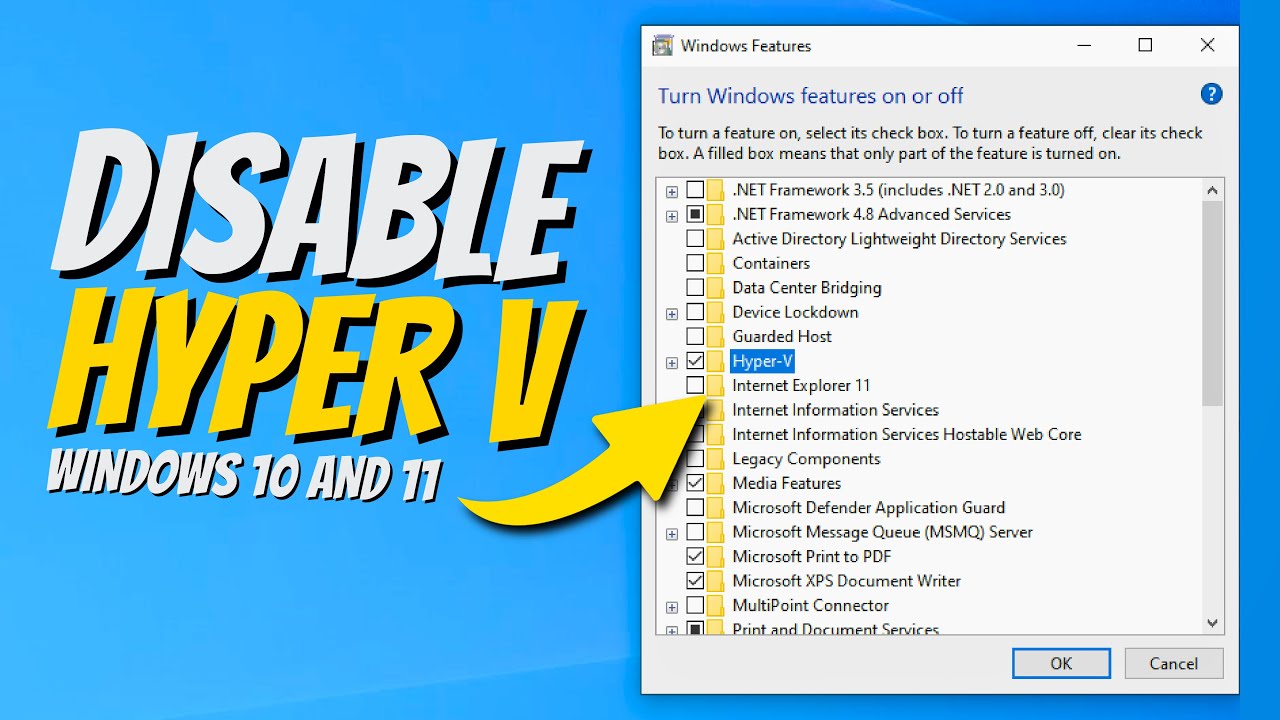The image size is (1280, 720).
Task: Expand the Microsoft Message Queue (MSMQ) Server node
Action: [x=672, y=533]
